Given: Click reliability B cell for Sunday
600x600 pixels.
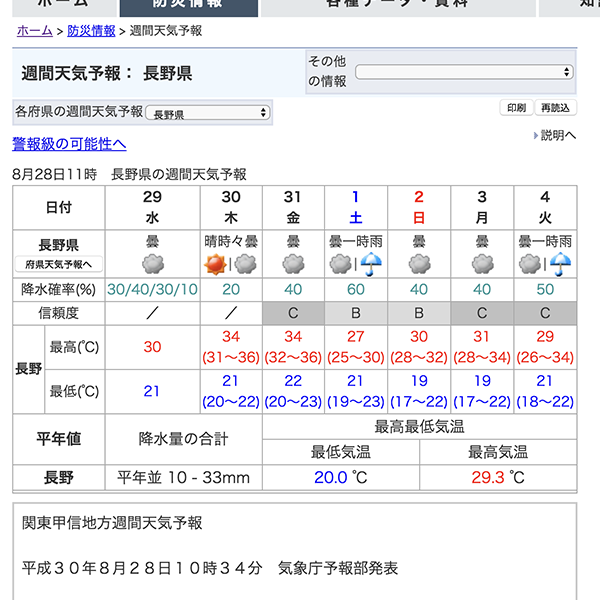Looking at the screenshot, I should tap(419, 313).
